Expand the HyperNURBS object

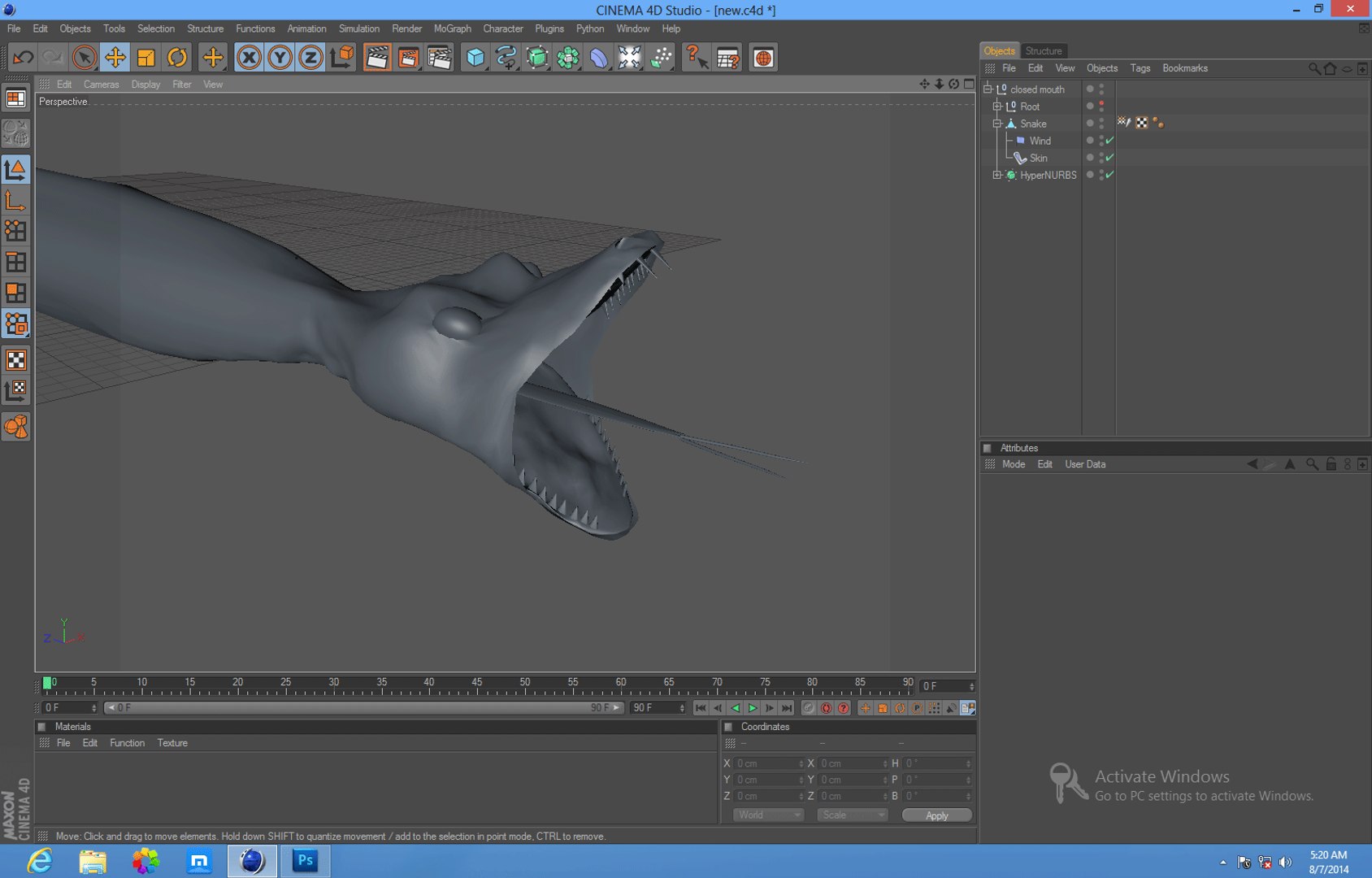(x=997, y=175)
